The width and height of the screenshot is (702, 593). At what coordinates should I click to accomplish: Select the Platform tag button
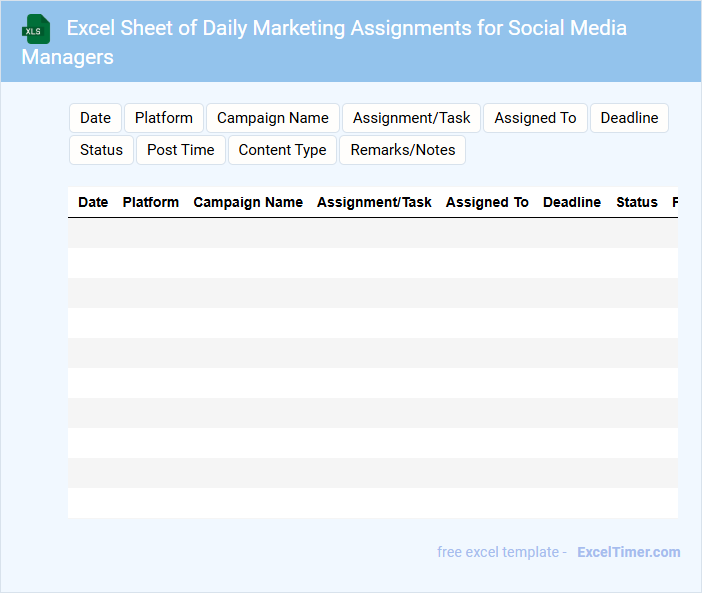(x=164, y=118)
